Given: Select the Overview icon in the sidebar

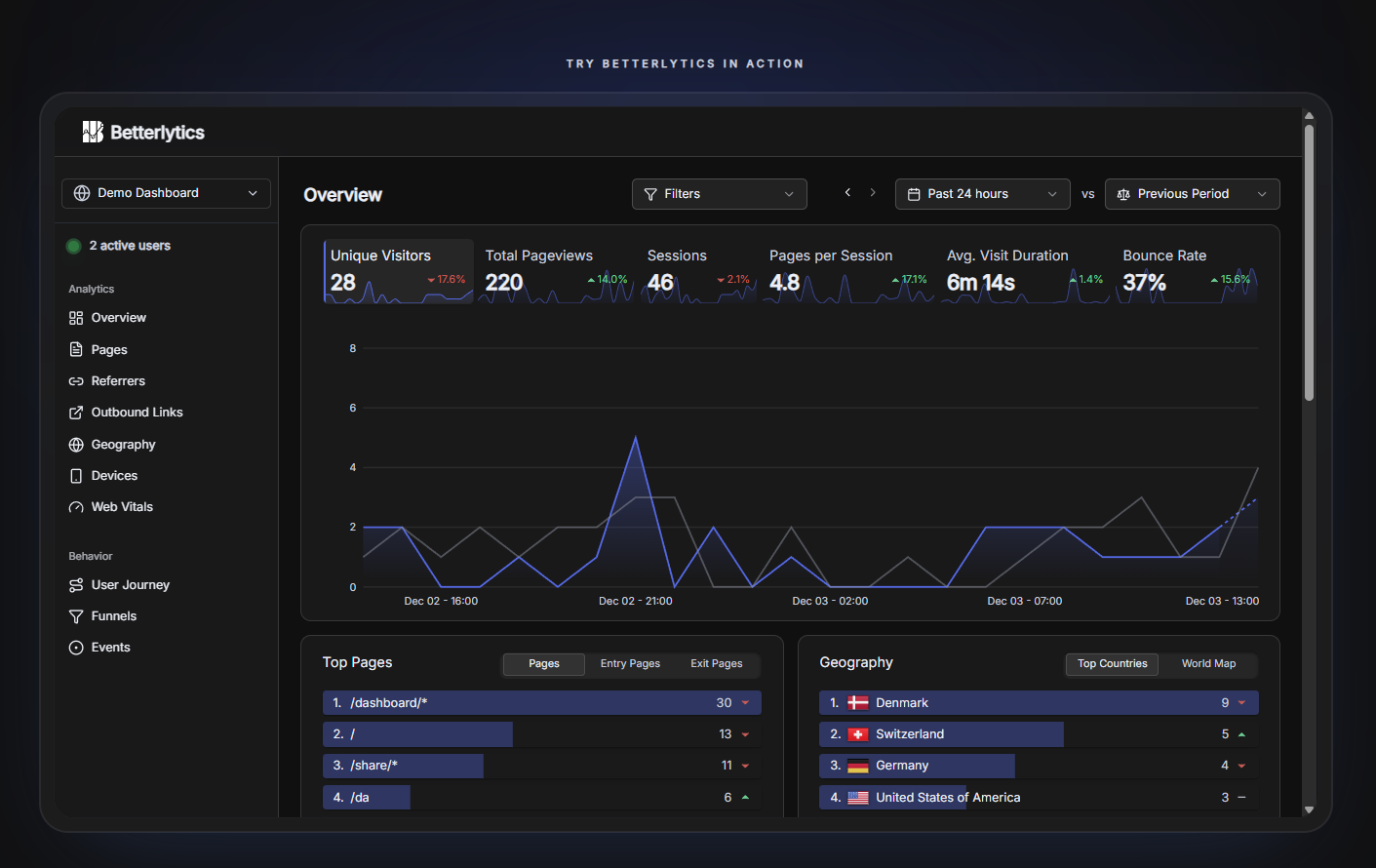Looking at the screenshot, I should (76, 317).
